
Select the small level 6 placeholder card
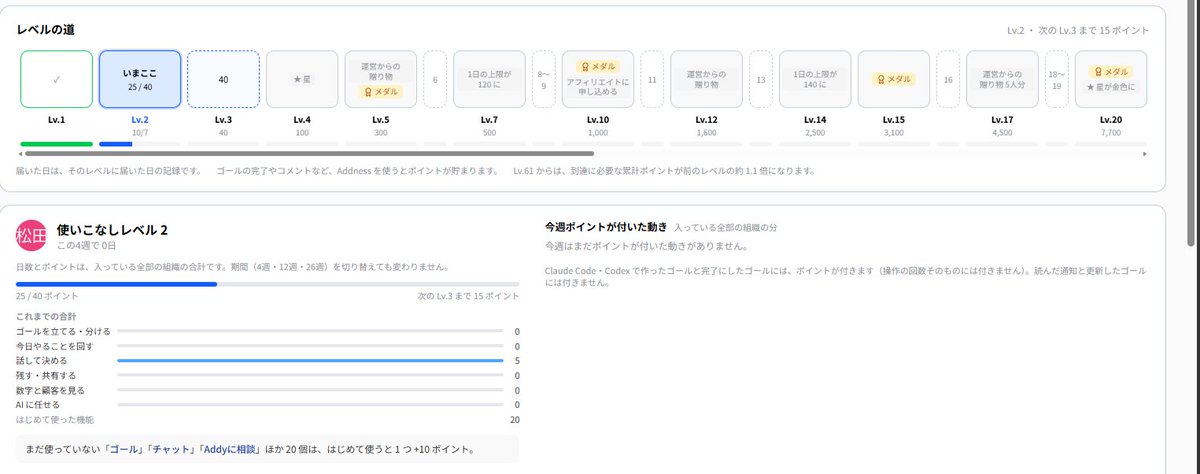pos(435,79)
